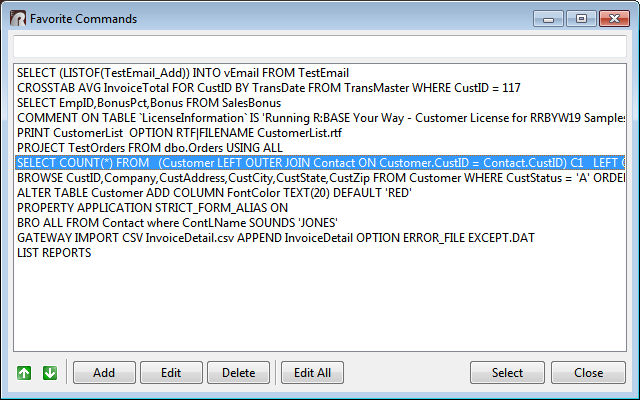The height and width of the screenshot is (400, 640).
Task: Select the LIST REPORTS entry
Action: (55, 253)
